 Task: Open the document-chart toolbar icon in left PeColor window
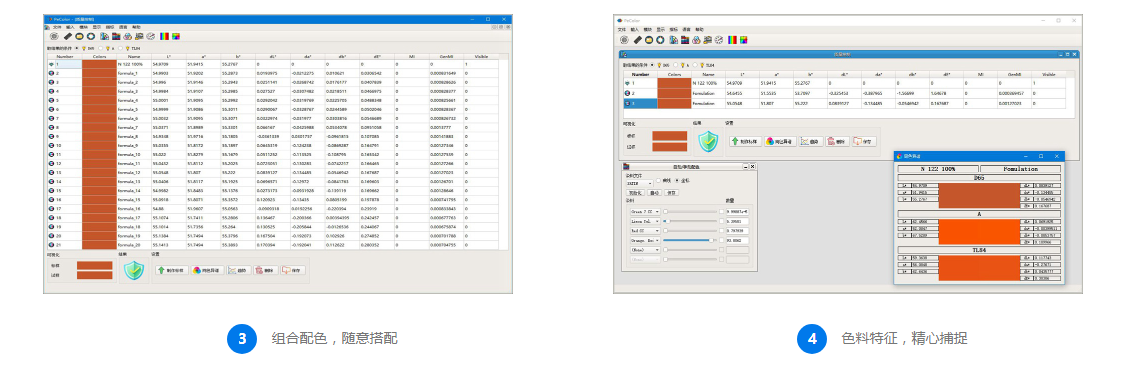tap(104, 37)
